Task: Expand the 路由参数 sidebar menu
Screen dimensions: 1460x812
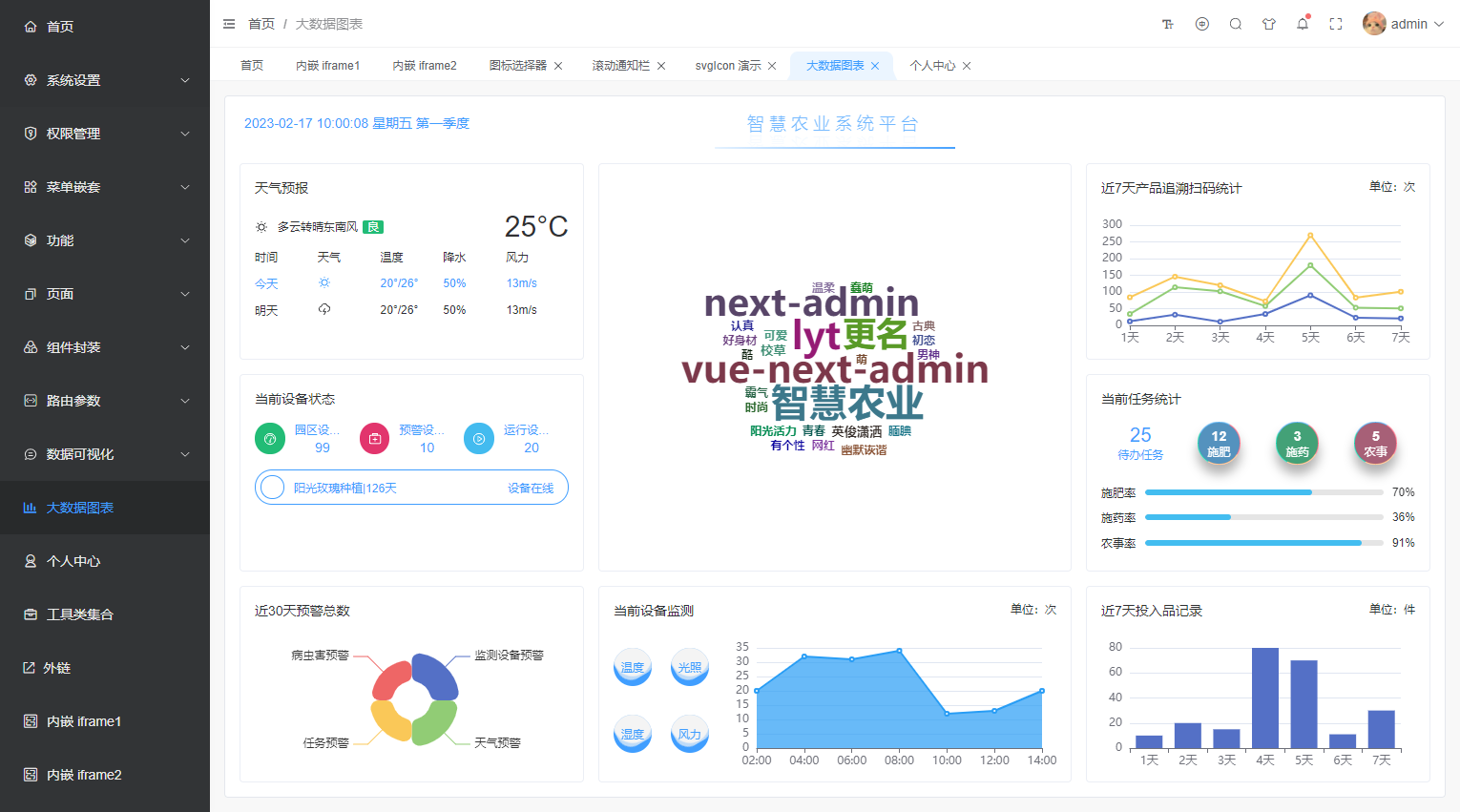Action: [x=105, y=401]
